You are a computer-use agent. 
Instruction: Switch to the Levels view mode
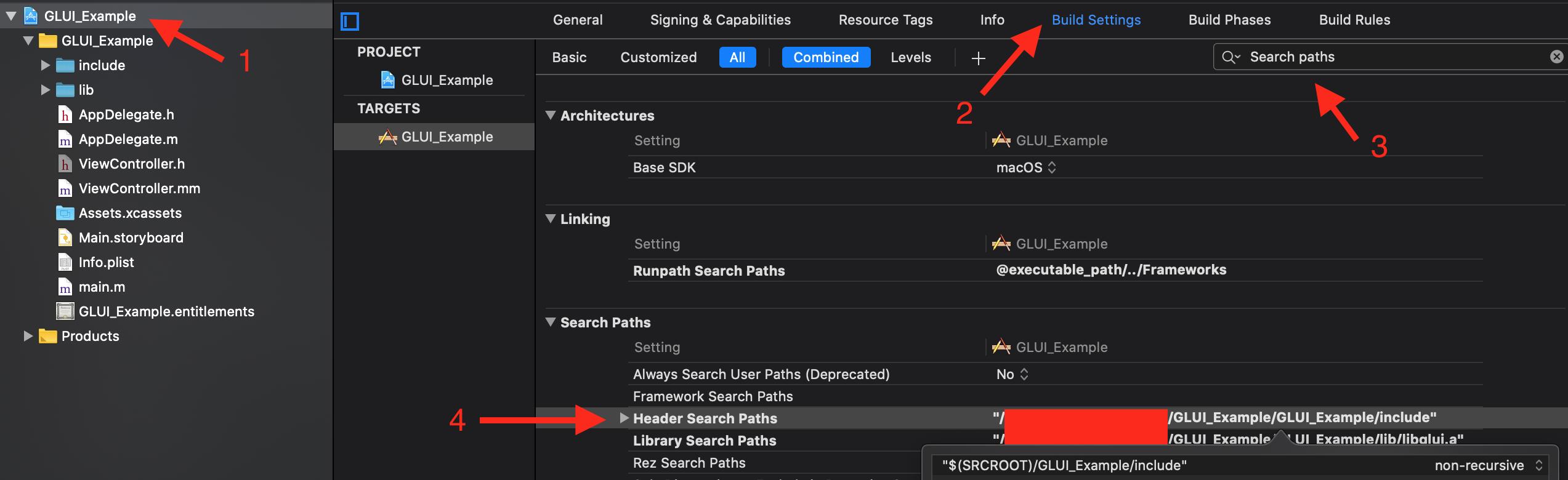[911, 57]
